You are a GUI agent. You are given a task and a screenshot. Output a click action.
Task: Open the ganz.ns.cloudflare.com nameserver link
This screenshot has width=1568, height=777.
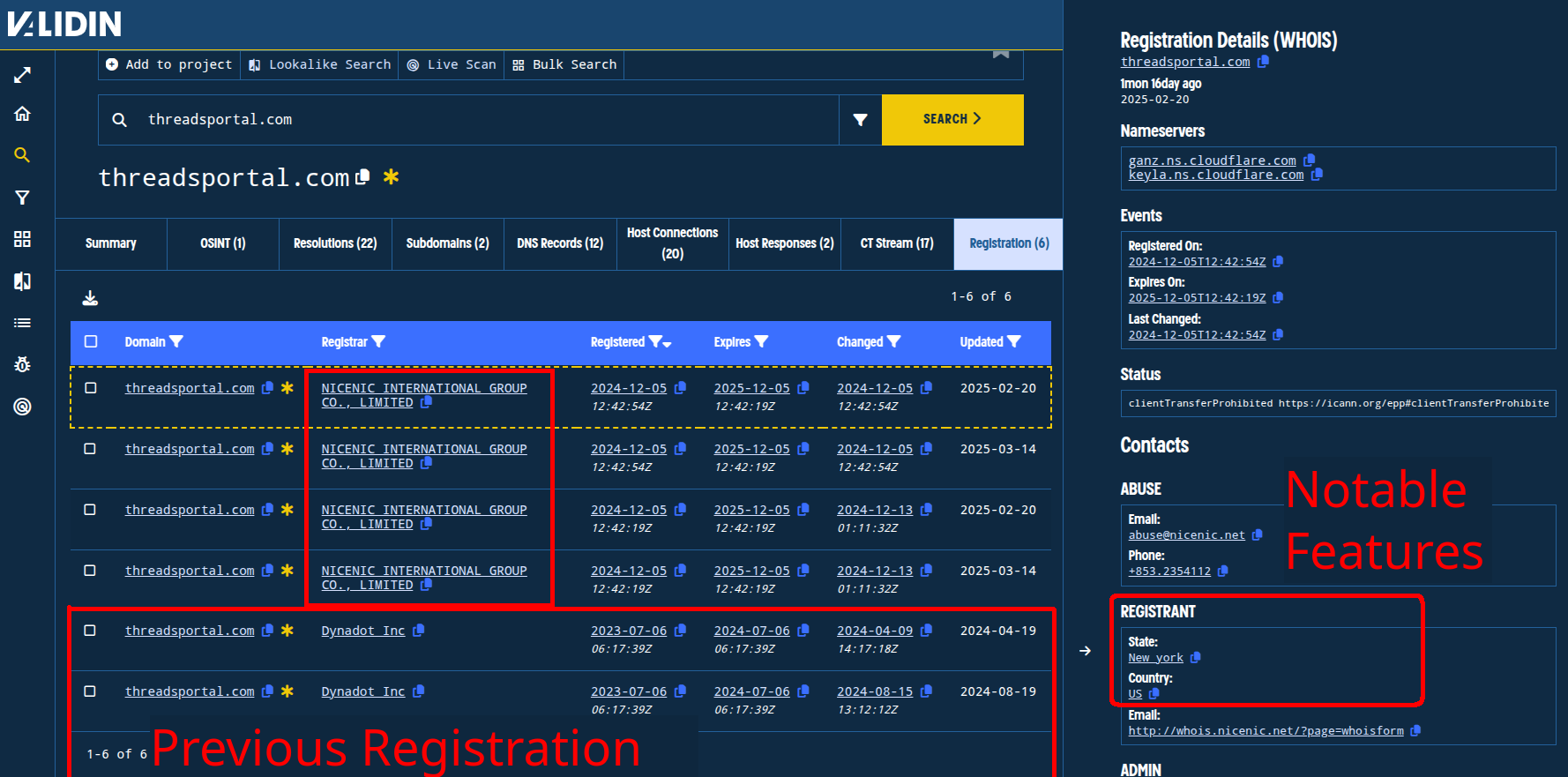coord(1212,161)
